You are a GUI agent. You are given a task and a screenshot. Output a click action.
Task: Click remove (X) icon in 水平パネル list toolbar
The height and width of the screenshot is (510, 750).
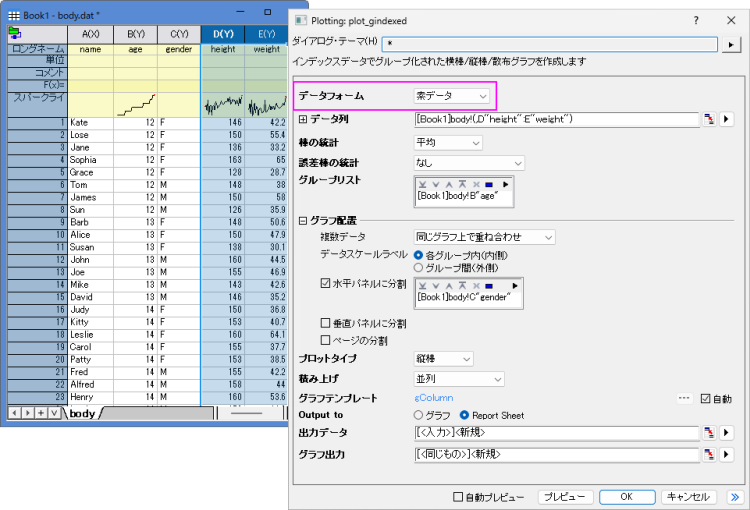pyautogui.click(x=476, y=286)
